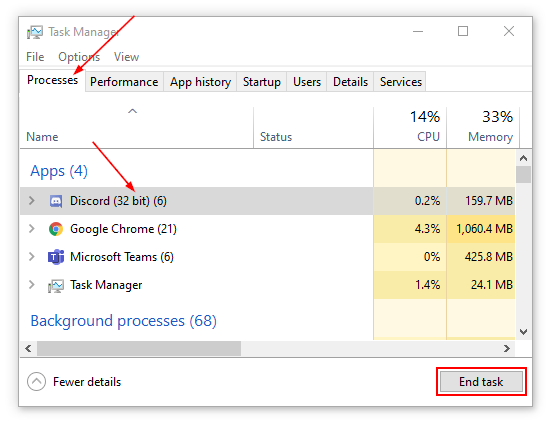Viewport: 555px width, 423px height.
Task: Click the Google Chrome icon
Action: (56, 229)
